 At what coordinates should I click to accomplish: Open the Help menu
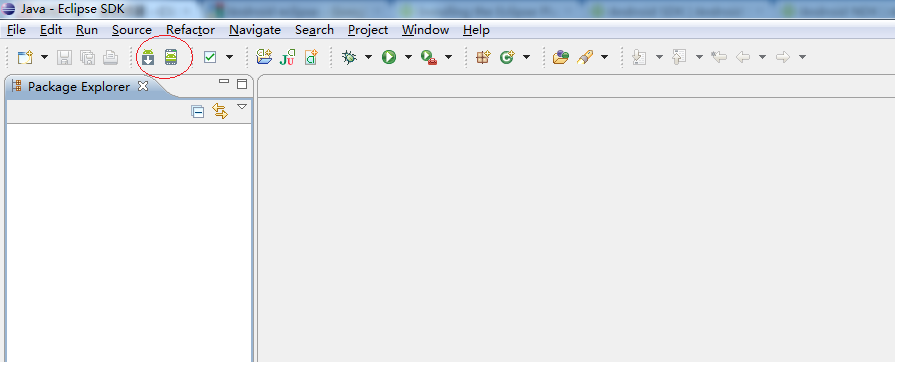click(x=476, y=30)
